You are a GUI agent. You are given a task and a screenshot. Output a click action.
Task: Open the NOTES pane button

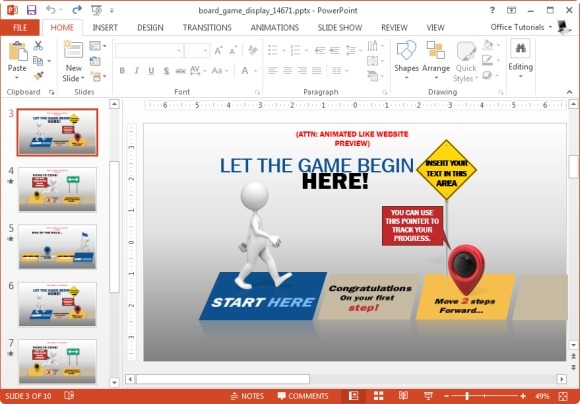247,396
